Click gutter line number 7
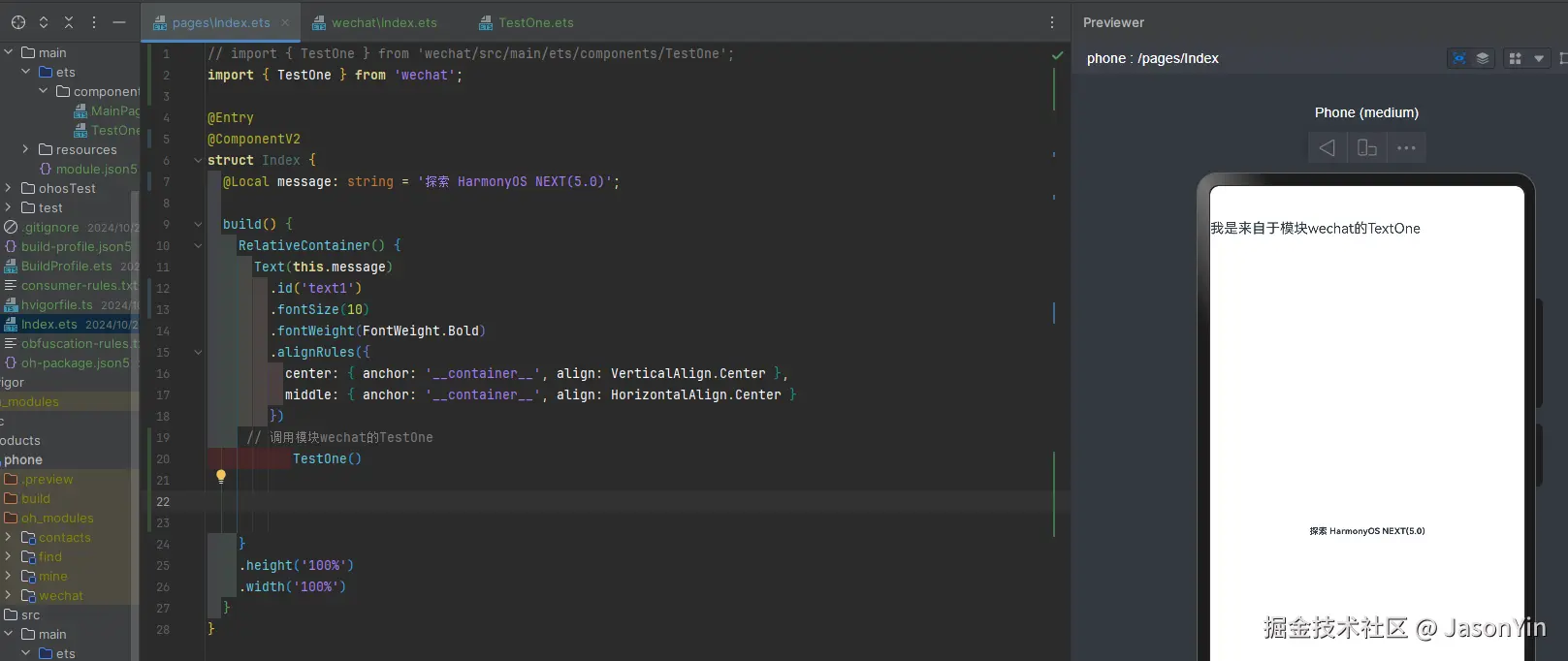The image size is (1568, 661). pyautogui.click(x=166, y=181)
